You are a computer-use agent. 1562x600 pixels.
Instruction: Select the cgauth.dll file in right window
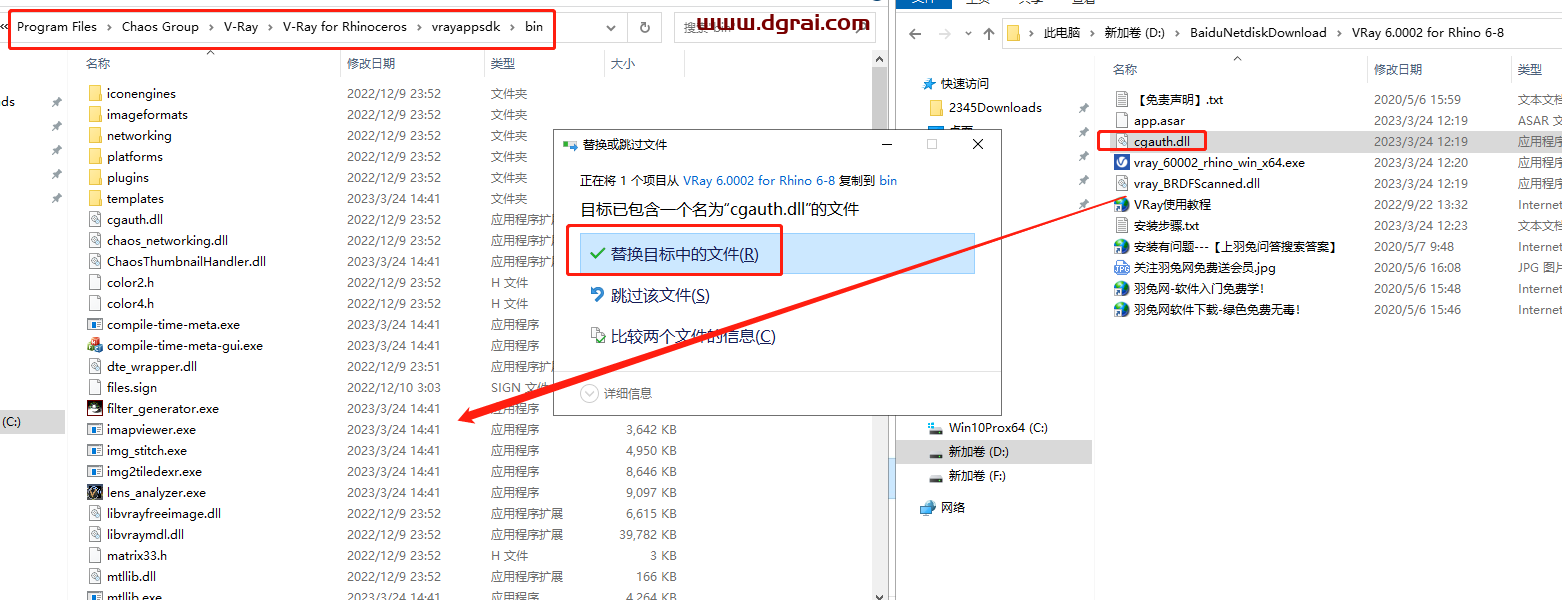(1161, 142)
